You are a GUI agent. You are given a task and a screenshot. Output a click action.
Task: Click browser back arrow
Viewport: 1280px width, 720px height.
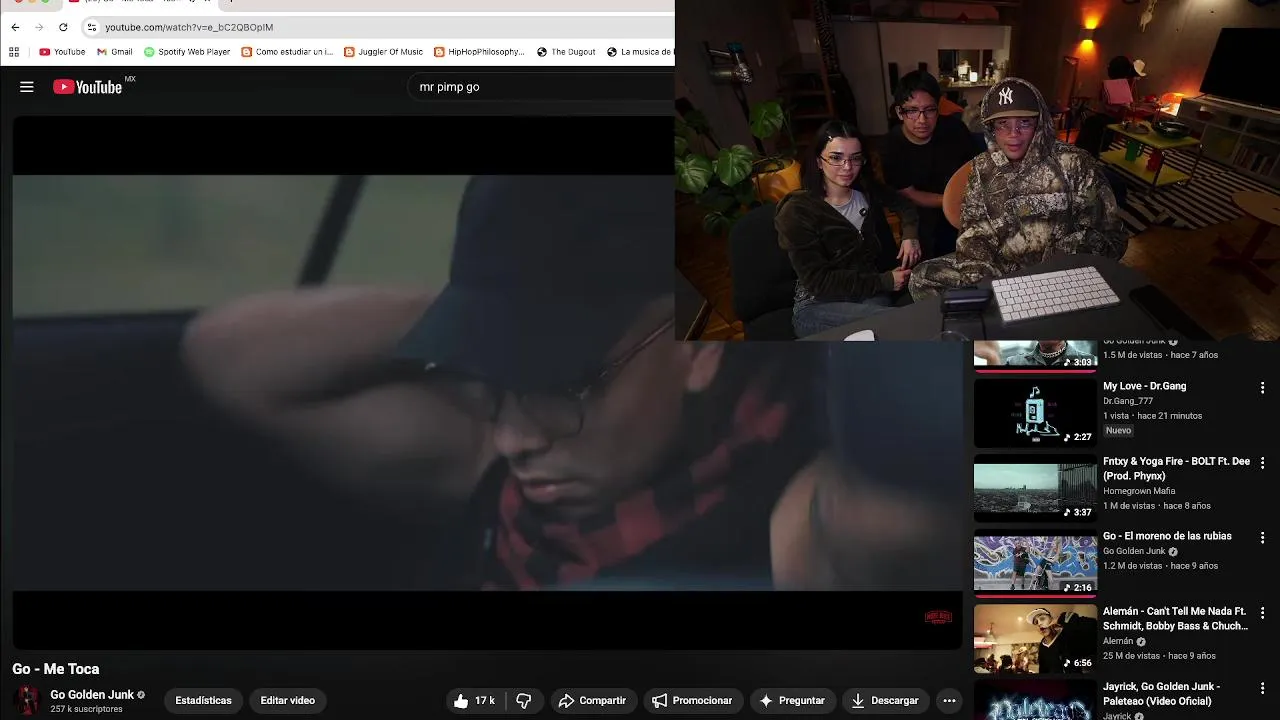pos(15,27)
